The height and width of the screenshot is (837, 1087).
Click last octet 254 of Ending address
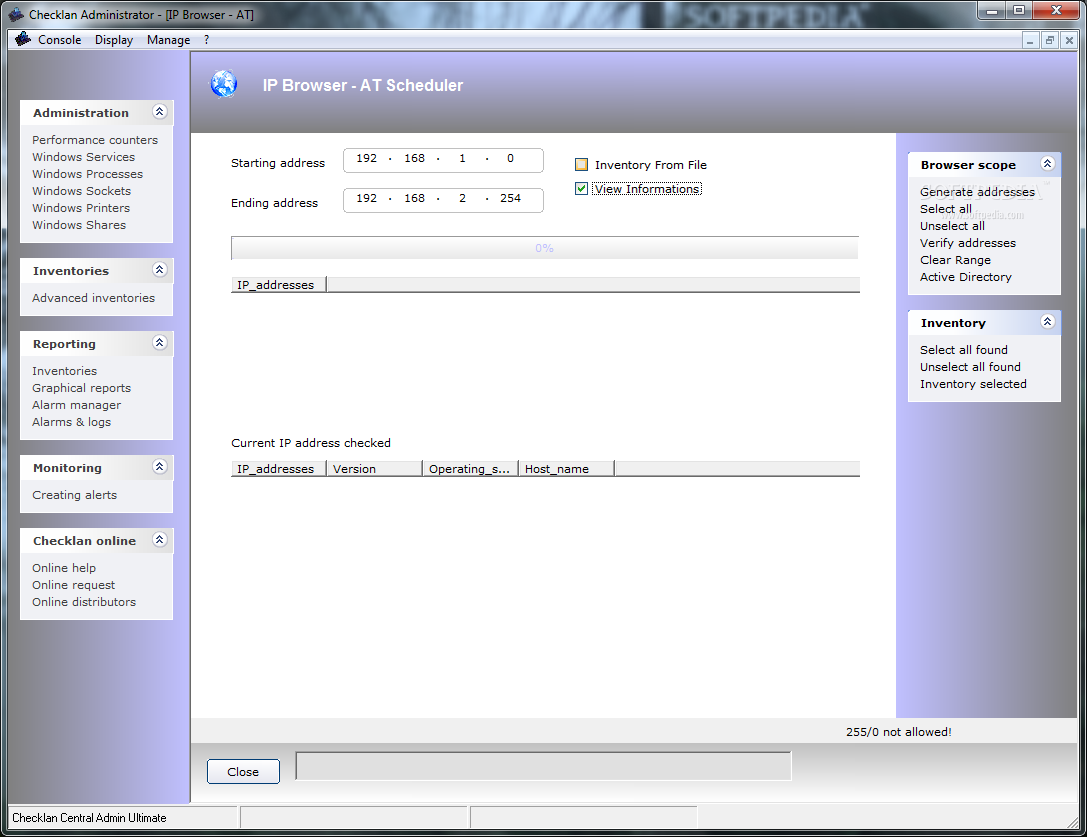(510, 198)
